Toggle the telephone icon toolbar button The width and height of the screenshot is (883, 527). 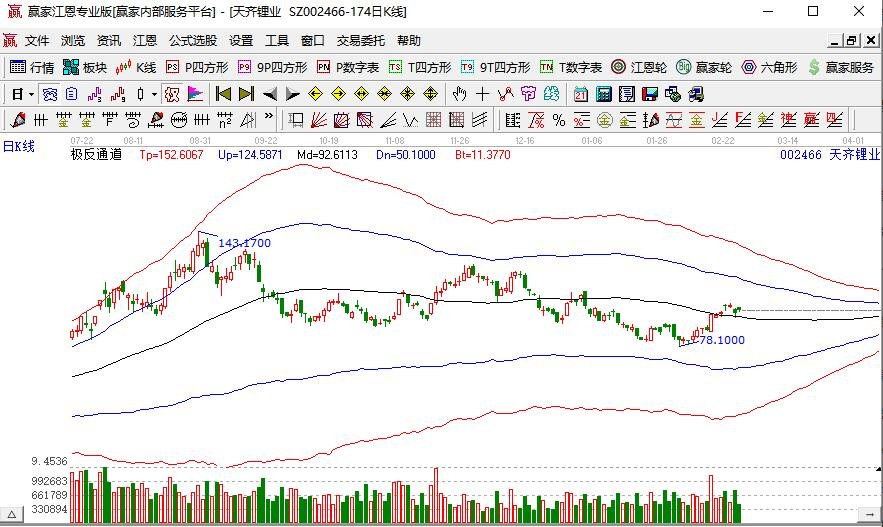click(49, 94)
